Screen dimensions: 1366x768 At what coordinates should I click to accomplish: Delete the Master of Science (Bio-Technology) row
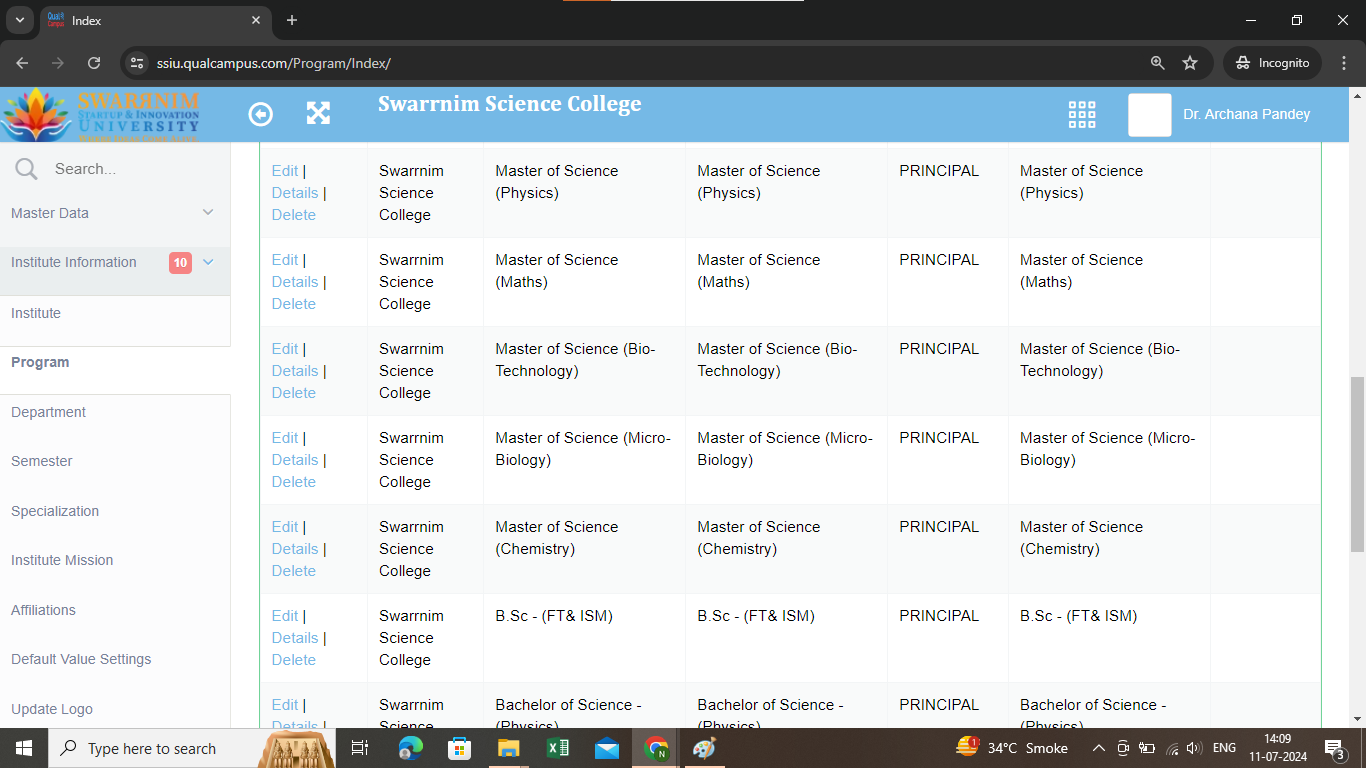pyautogui.click(x=294, y=393)
